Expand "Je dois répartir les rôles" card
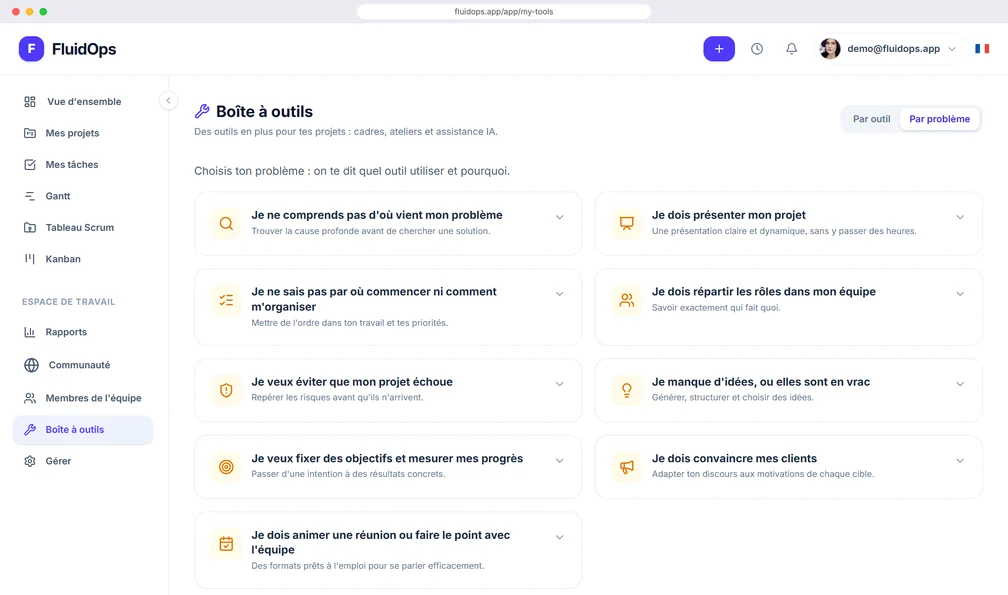 click(x=960, y=294)
